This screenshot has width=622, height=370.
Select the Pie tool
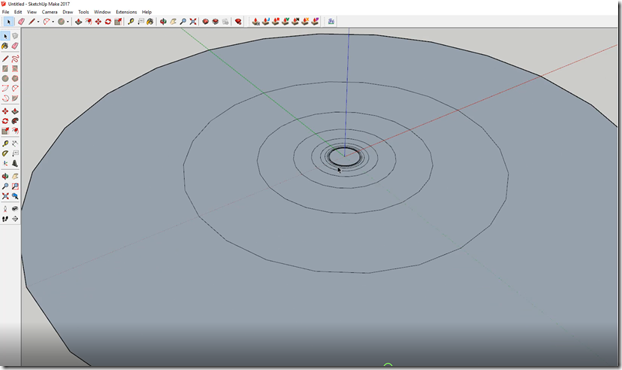tap(15, 98)
